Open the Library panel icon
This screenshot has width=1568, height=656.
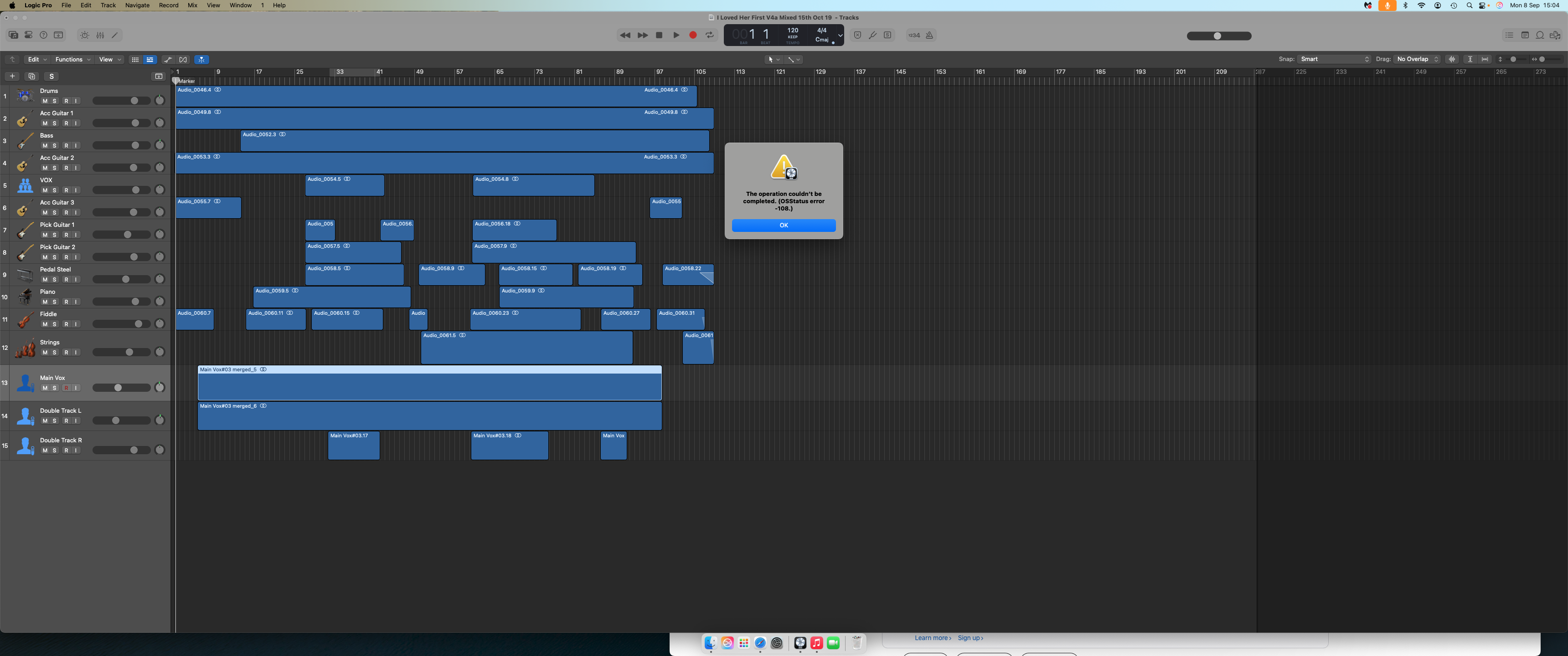tap(13, 35)
